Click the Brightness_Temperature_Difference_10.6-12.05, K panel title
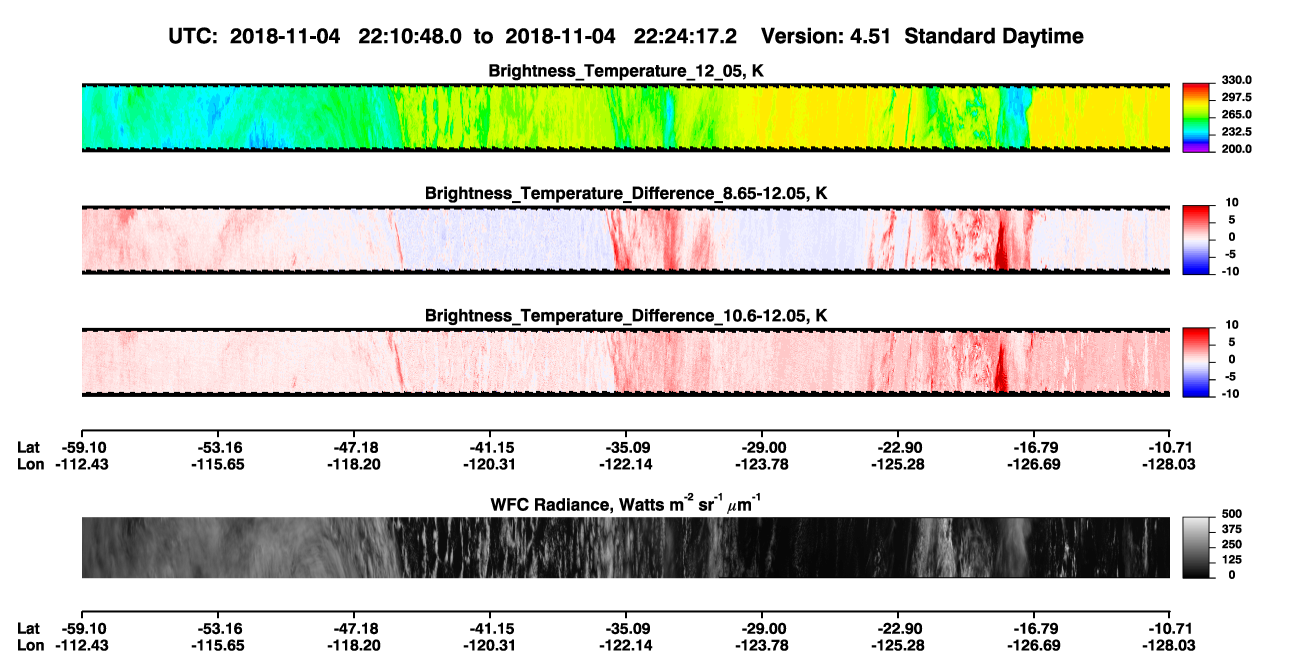1300x667 pixels. [x=626, y=316]
